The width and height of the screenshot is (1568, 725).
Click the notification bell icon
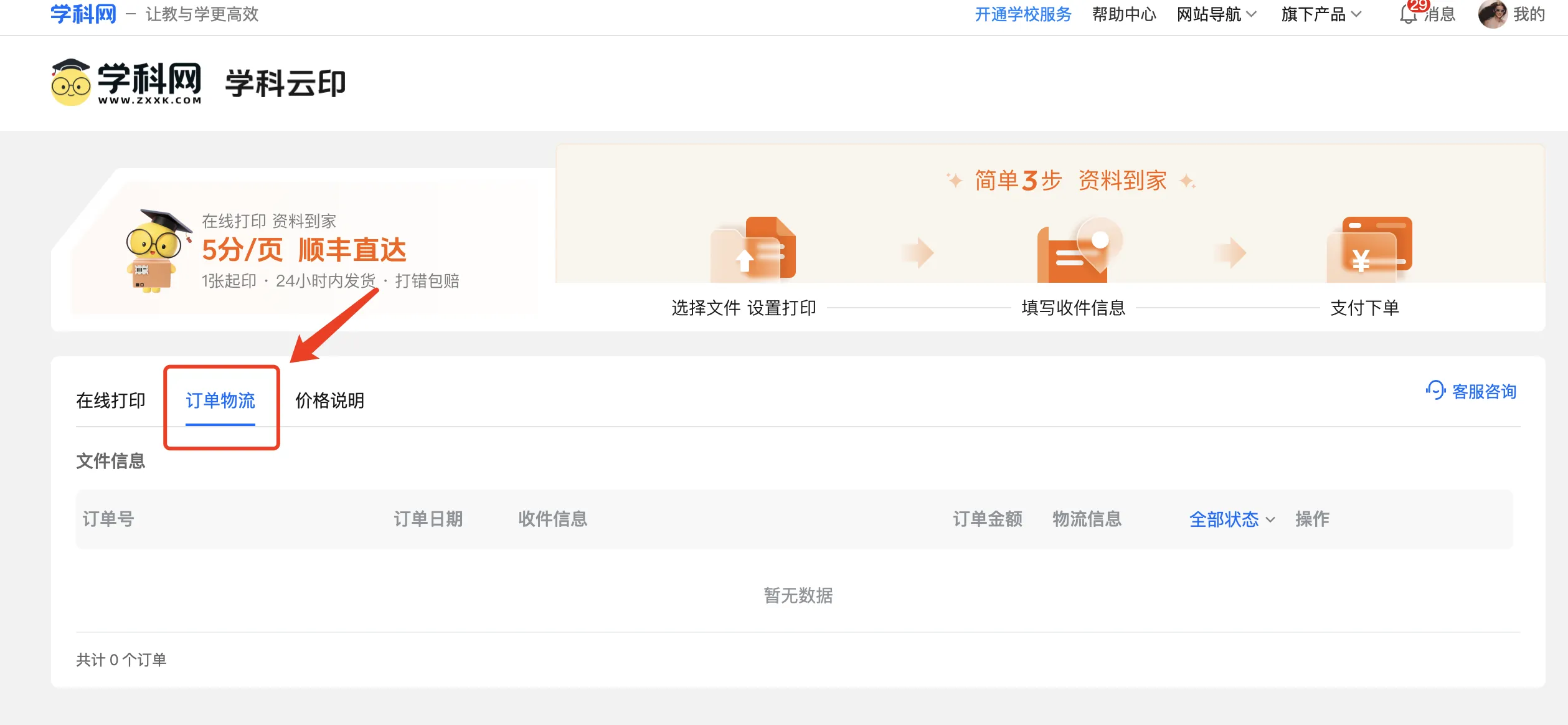pyautogui.click(x=1407, y=14)
